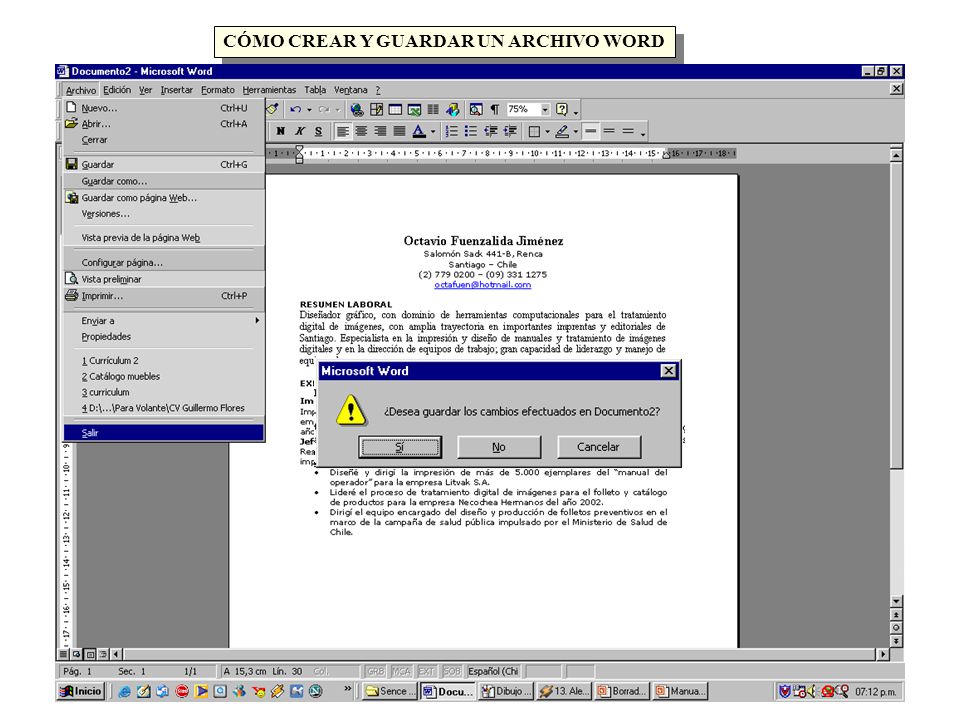Increase the paragraph indent
Screen dimensions: 960x720
pyautogui.click(x=509, y=131)
